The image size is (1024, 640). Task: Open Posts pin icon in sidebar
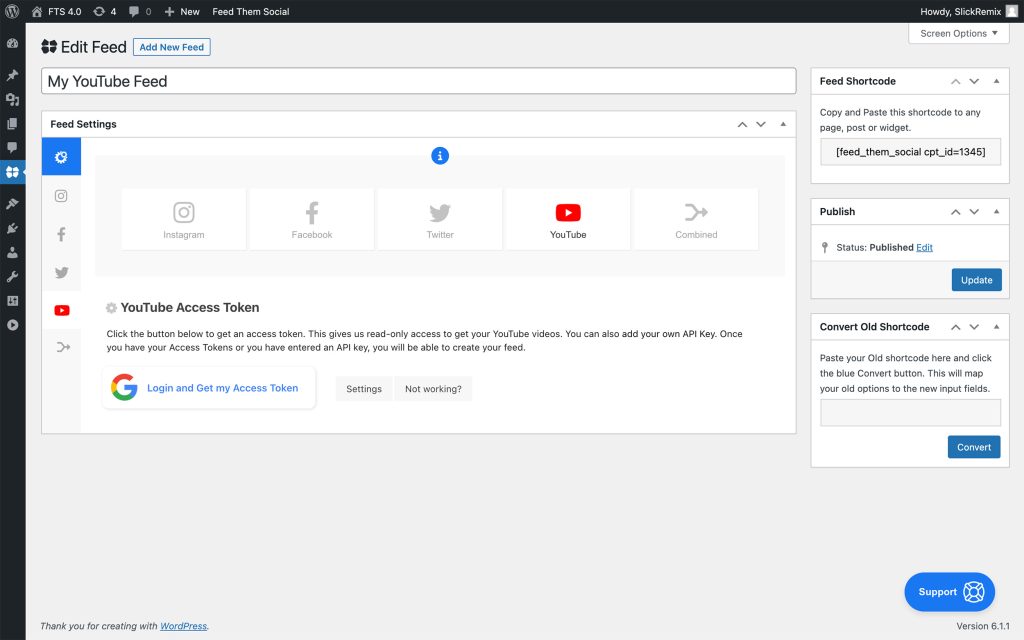[x=12, y=75]
